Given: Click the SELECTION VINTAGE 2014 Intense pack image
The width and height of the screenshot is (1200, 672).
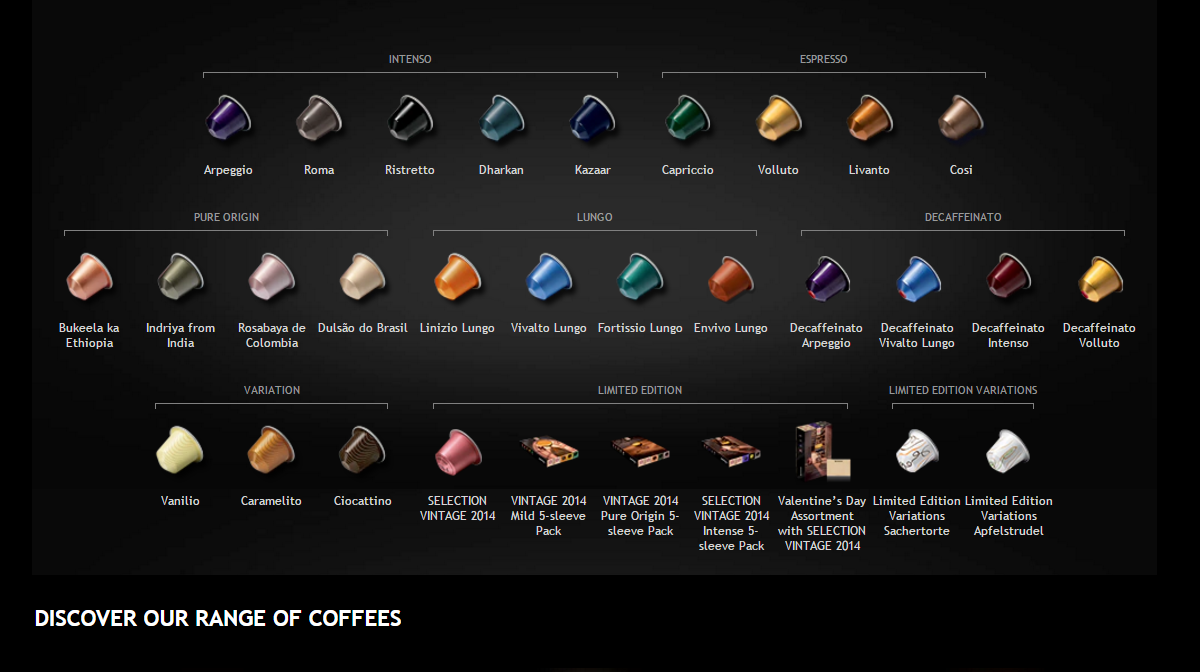Looking at the screenshot, I should [732, 449].
